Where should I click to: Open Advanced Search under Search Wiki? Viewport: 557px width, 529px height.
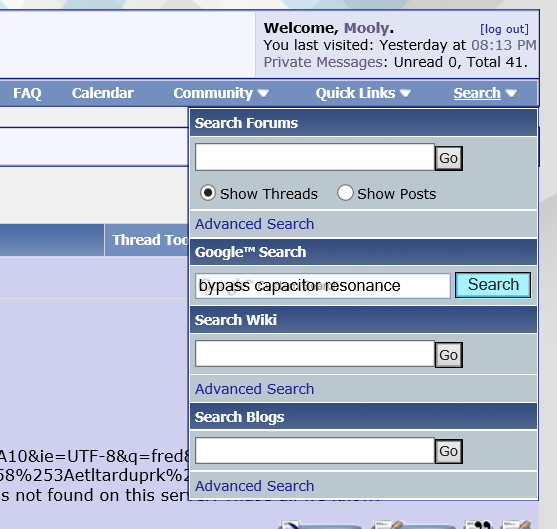pyautogui.click(x=254, y=389)
